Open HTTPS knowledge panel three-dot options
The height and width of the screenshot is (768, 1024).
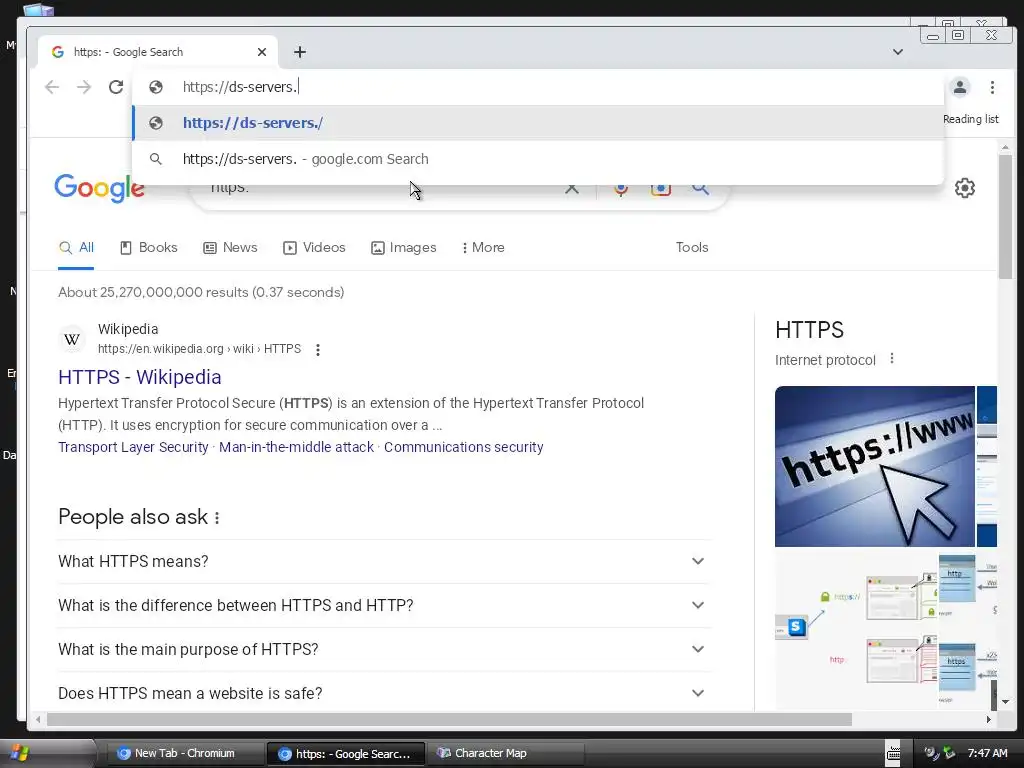click(x=891, y=359)
